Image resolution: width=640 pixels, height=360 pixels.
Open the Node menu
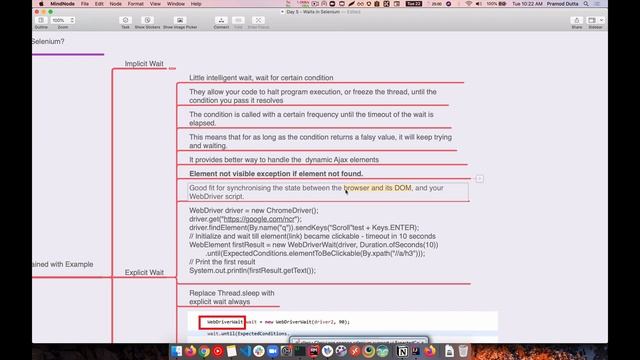click(x=116, y=4)
